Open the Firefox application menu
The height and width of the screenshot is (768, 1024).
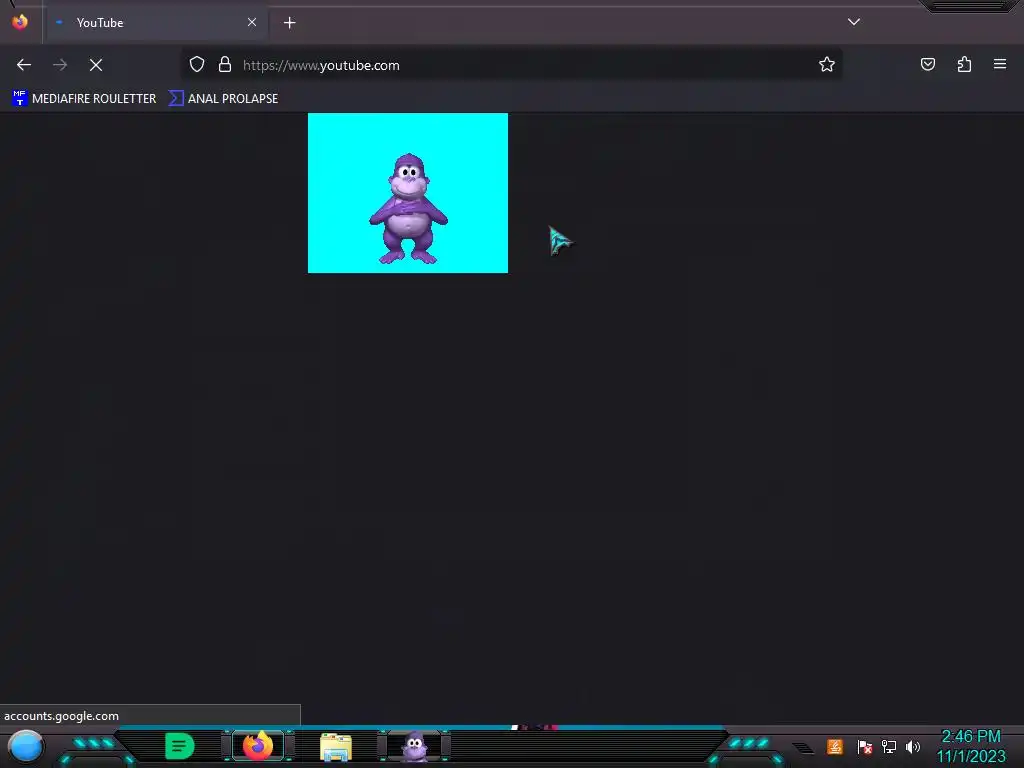coord(1000,64)
